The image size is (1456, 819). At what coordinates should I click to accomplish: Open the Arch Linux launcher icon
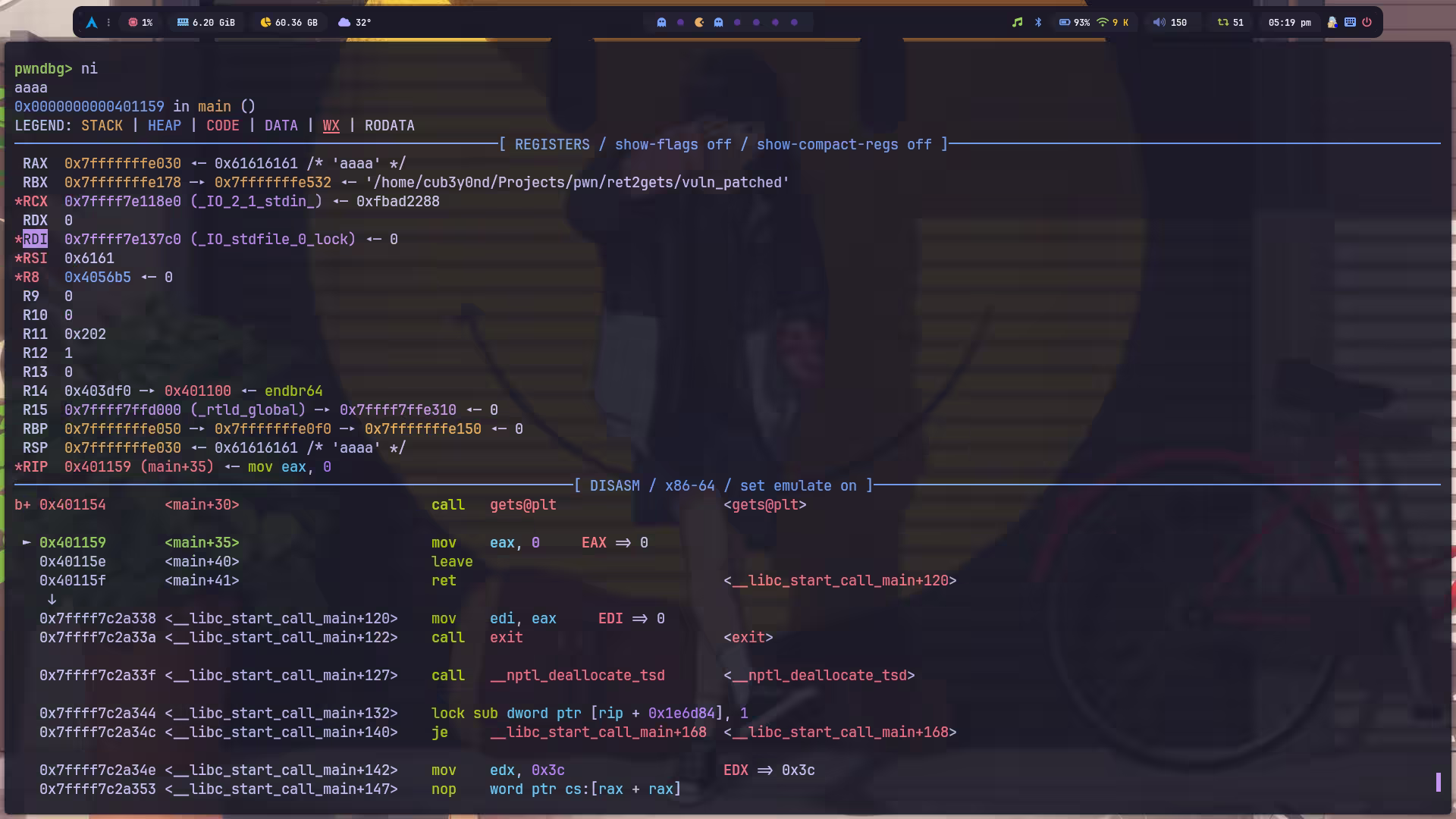pos(92,23)
